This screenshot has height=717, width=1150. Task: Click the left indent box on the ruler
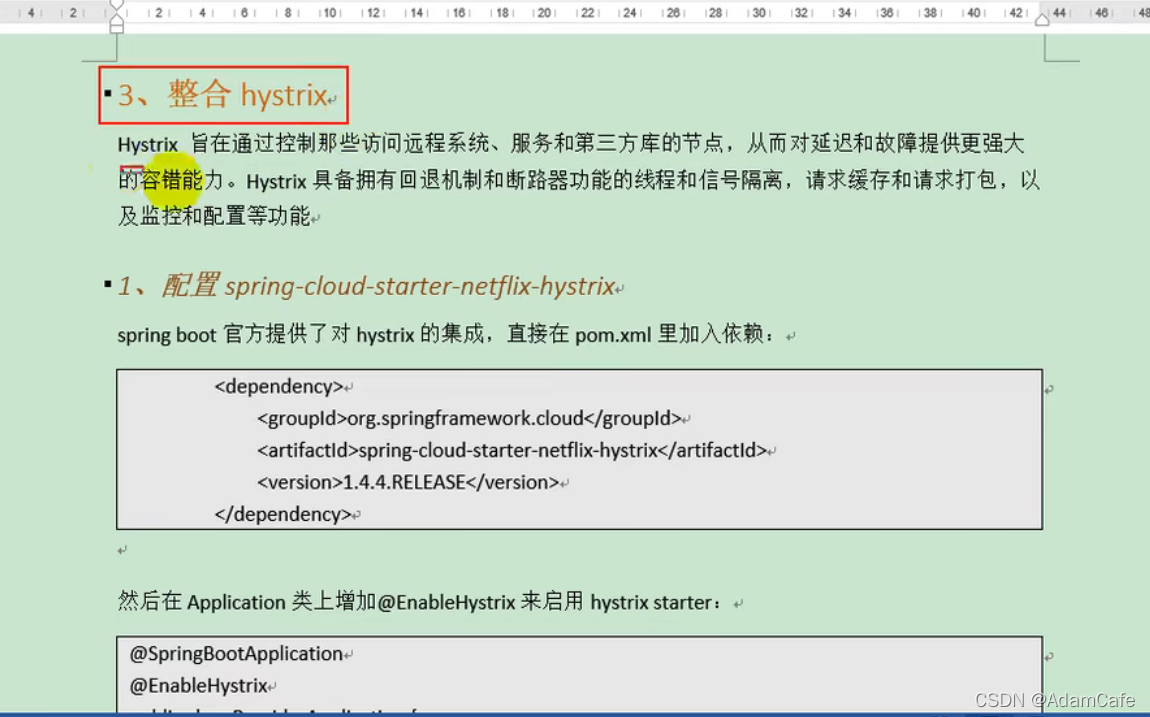pos(117,27)
